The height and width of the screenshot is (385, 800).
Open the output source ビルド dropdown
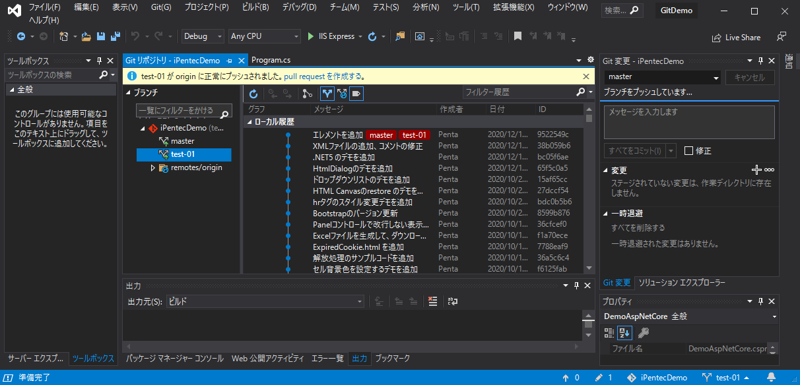(x=265, y=301)
